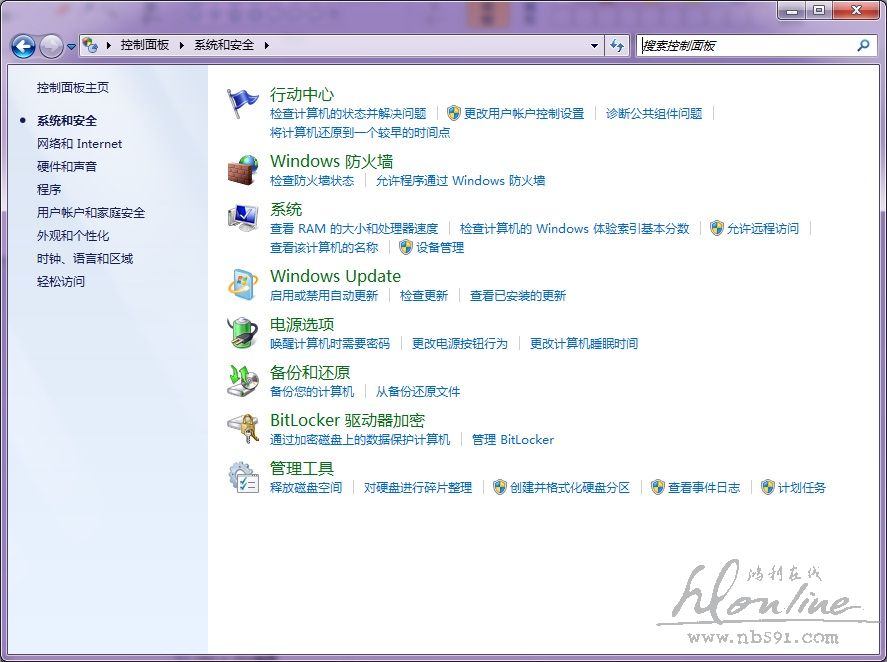Select 硬件和声音 in the sidebar
Screen dimensions: 887x662
click(x=67, y=166)
